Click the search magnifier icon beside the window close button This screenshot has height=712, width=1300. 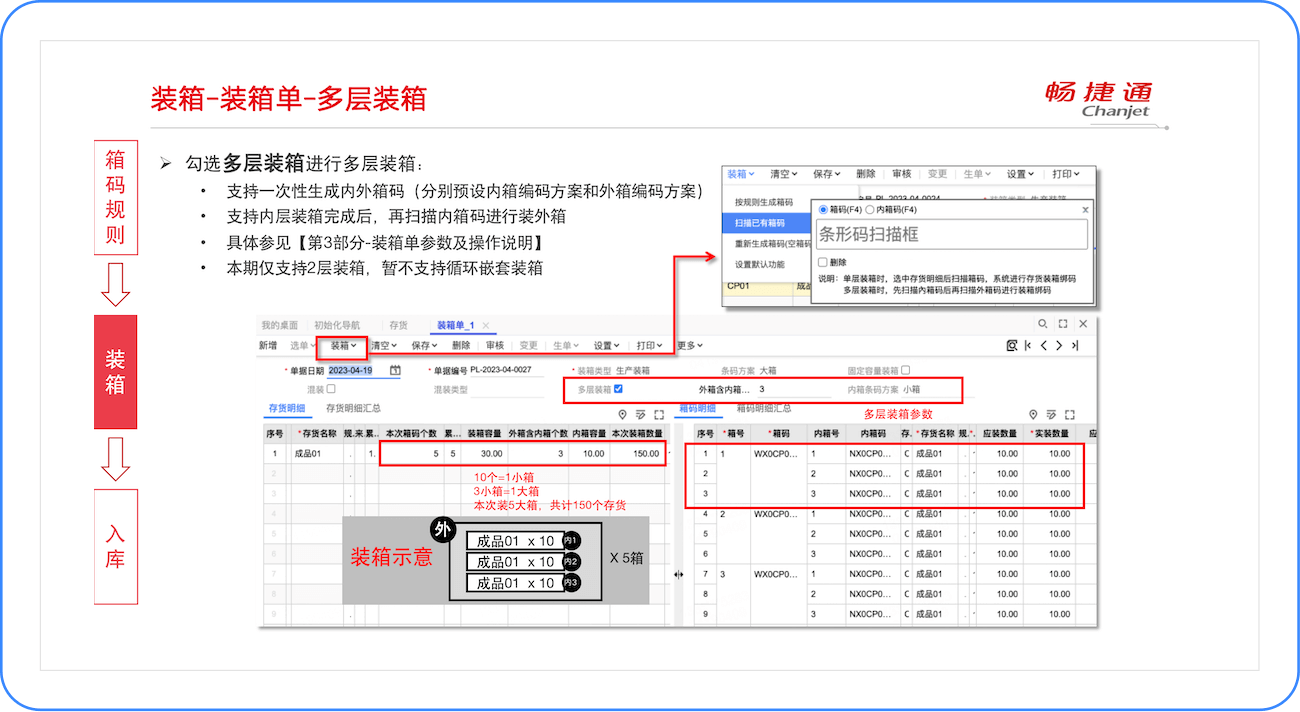click(x=1043, y=325)
